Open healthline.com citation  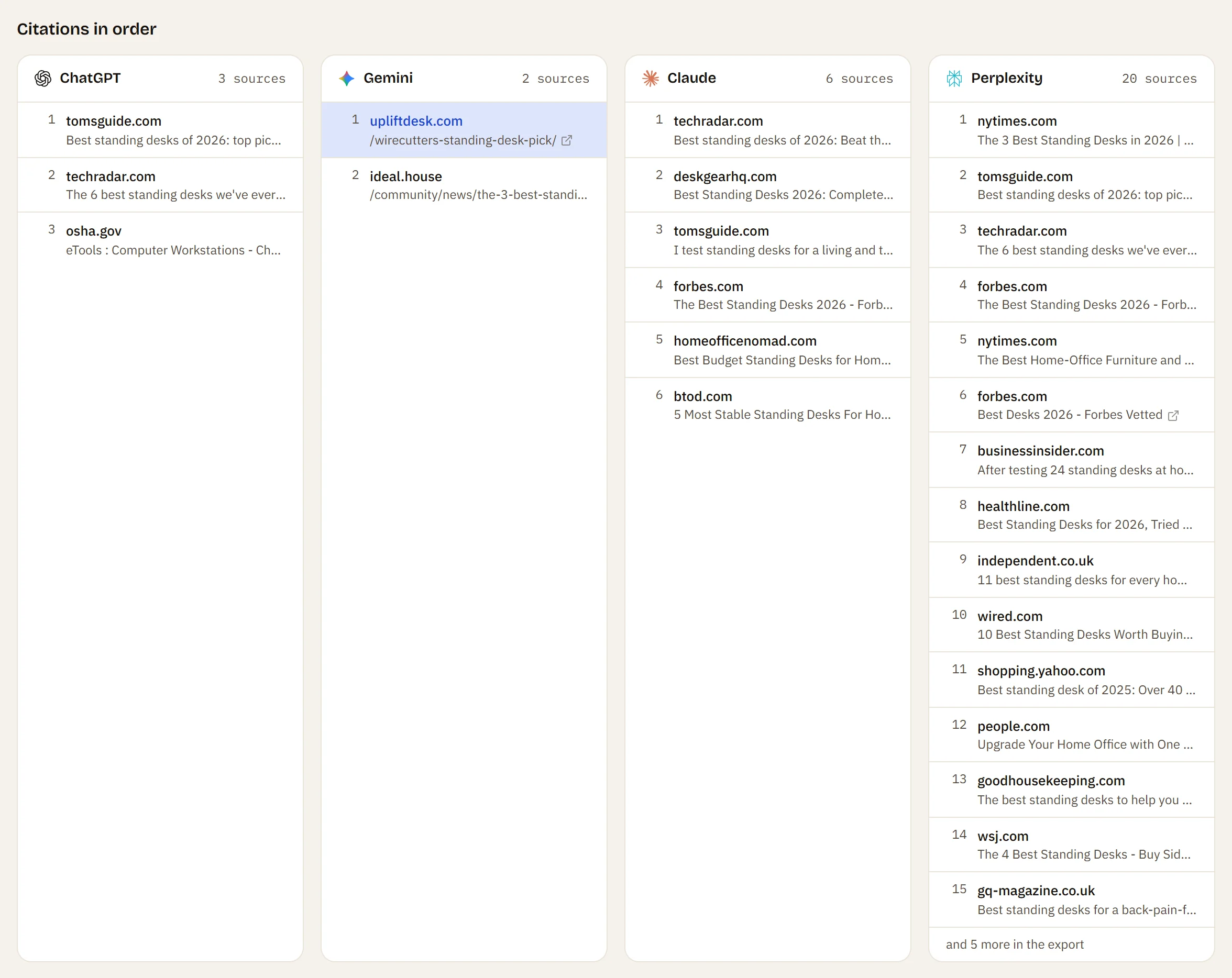click(x=1071, y=515)
